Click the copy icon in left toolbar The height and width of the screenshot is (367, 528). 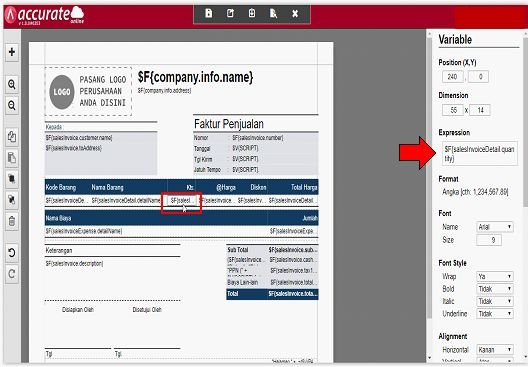(x=12, y=137)
